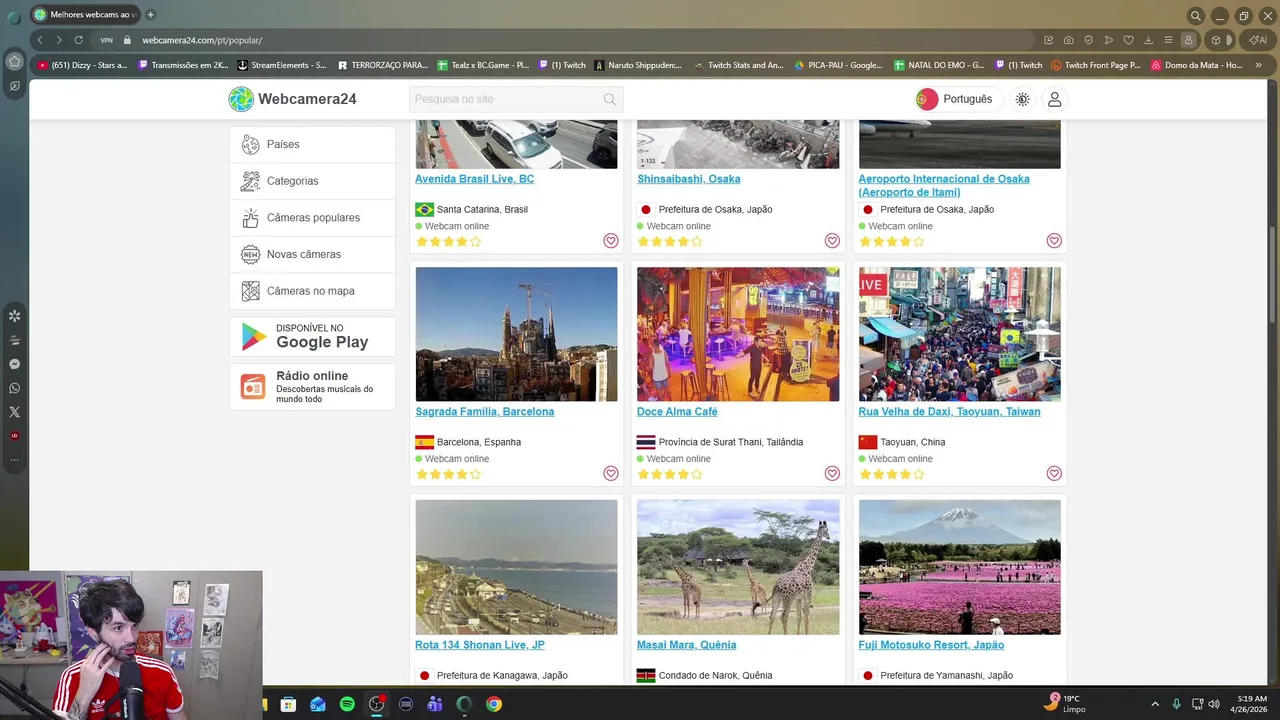Viewport: 1280px width, 720px height.
Task: Open Google Play download banner
Action: coord(312,337)
